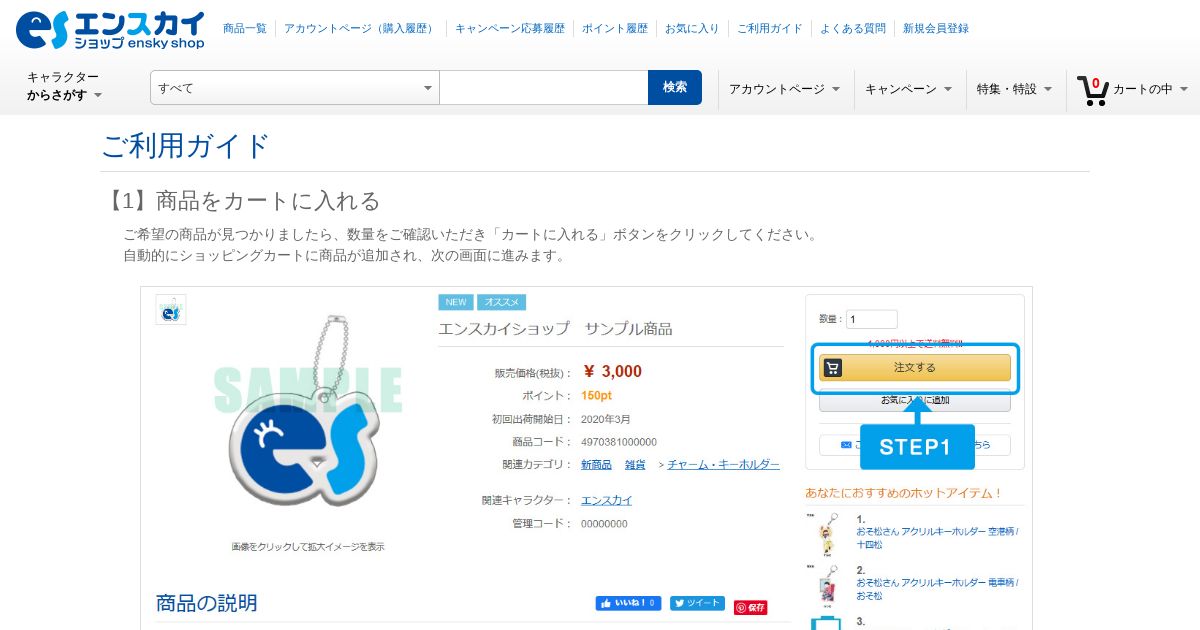The width and height of the screenshot is (1200, 630).
Task: Expand the キャンペーン dropdown menu
Action: pos(909,89)
